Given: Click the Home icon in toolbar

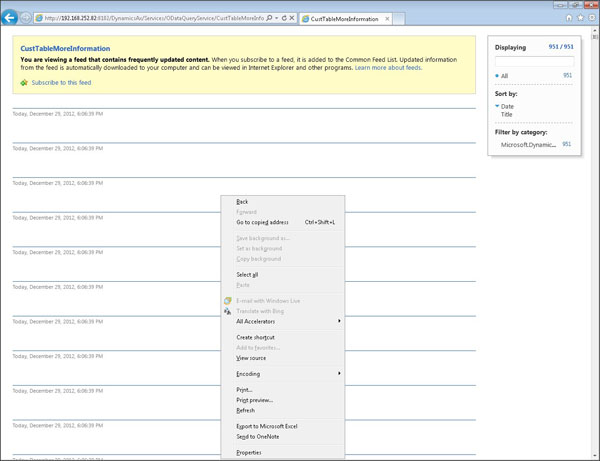Looking at the screenshot, I should pos(569,18).
